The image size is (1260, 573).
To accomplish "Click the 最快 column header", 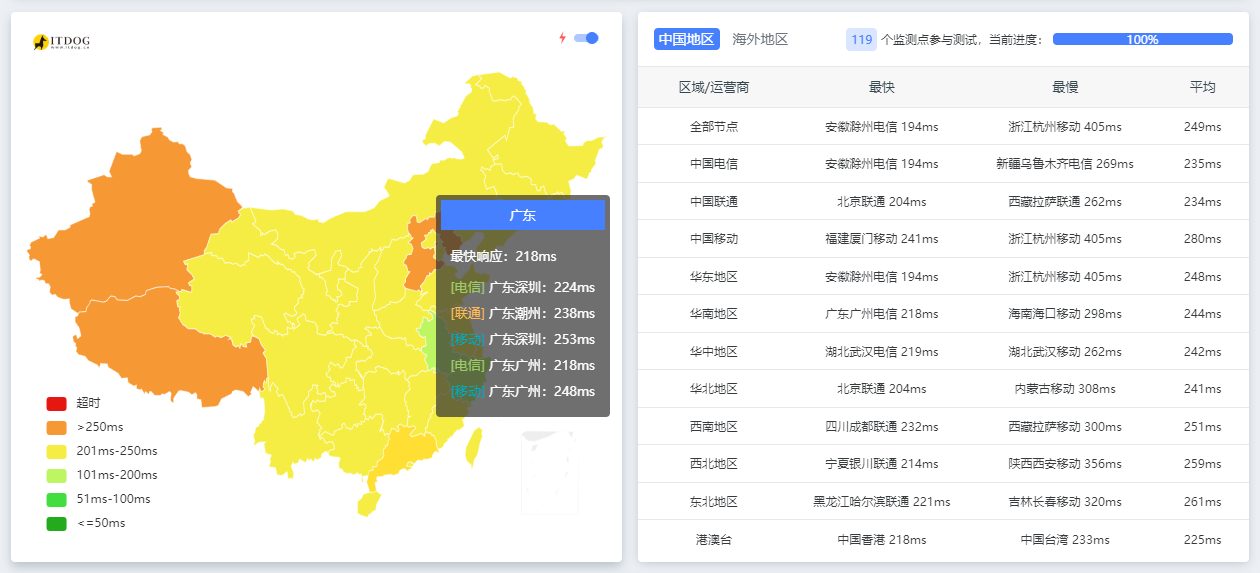I will tap(881, 87).
